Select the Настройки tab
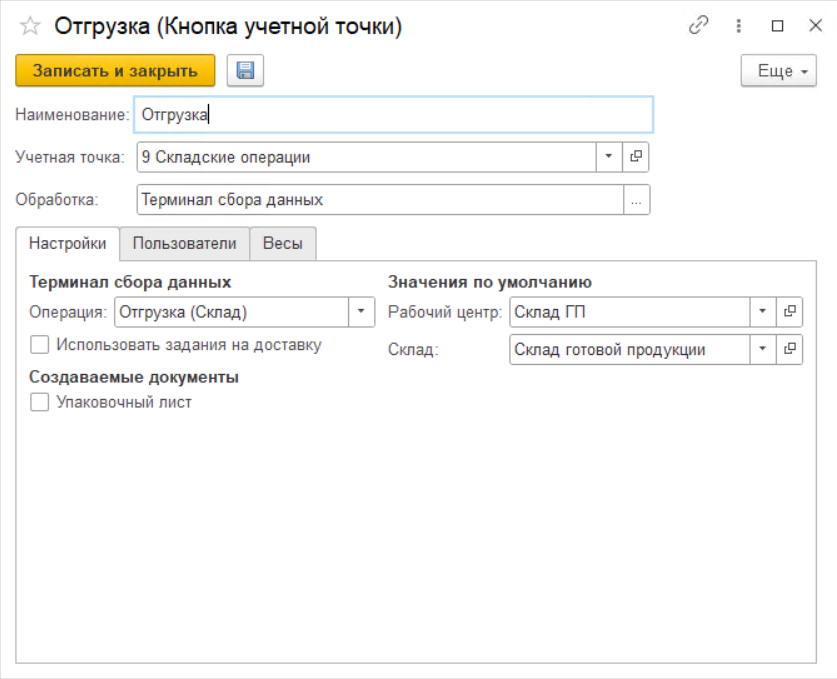This screenshot has height=679, width=837. point(67,243)
